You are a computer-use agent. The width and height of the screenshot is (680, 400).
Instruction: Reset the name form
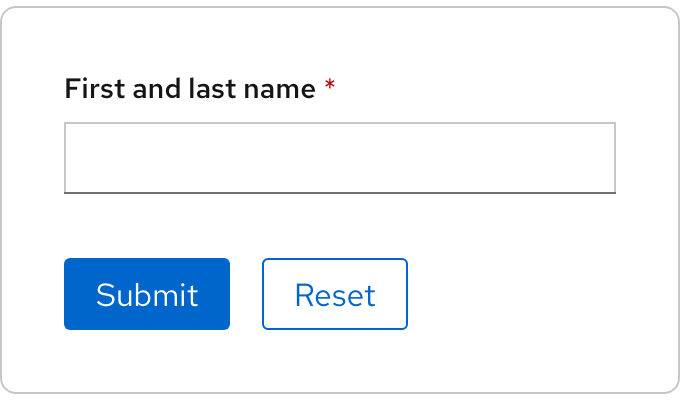(335, 294)
